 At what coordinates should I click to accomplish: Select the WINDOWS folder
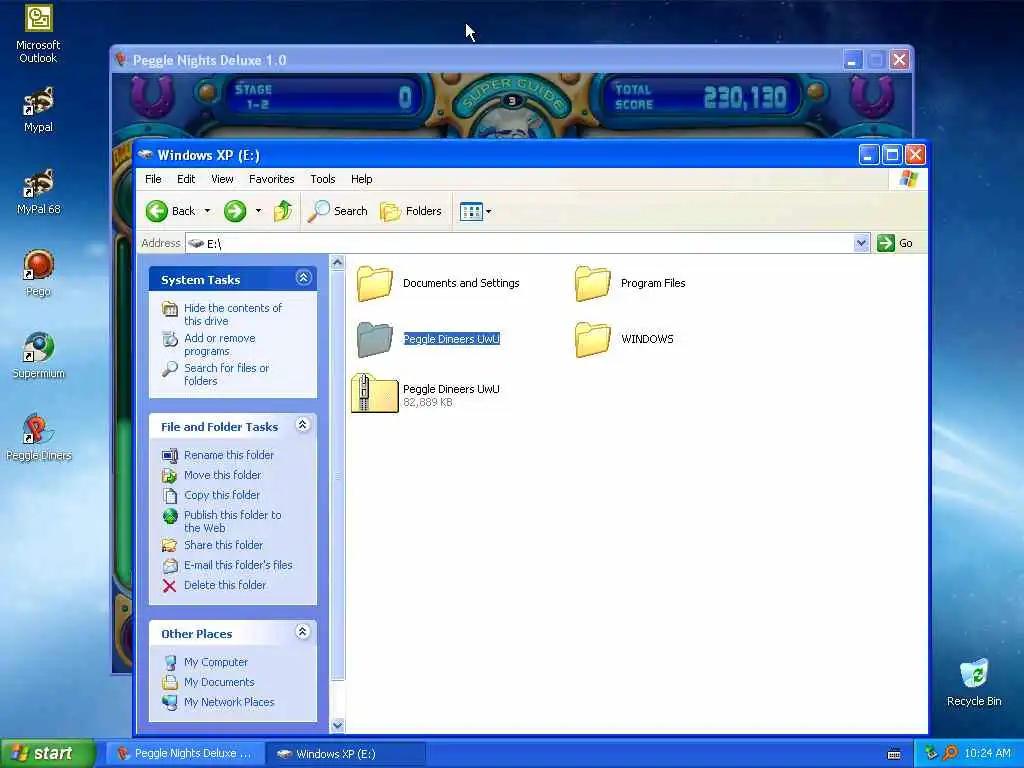click(624, 339)
